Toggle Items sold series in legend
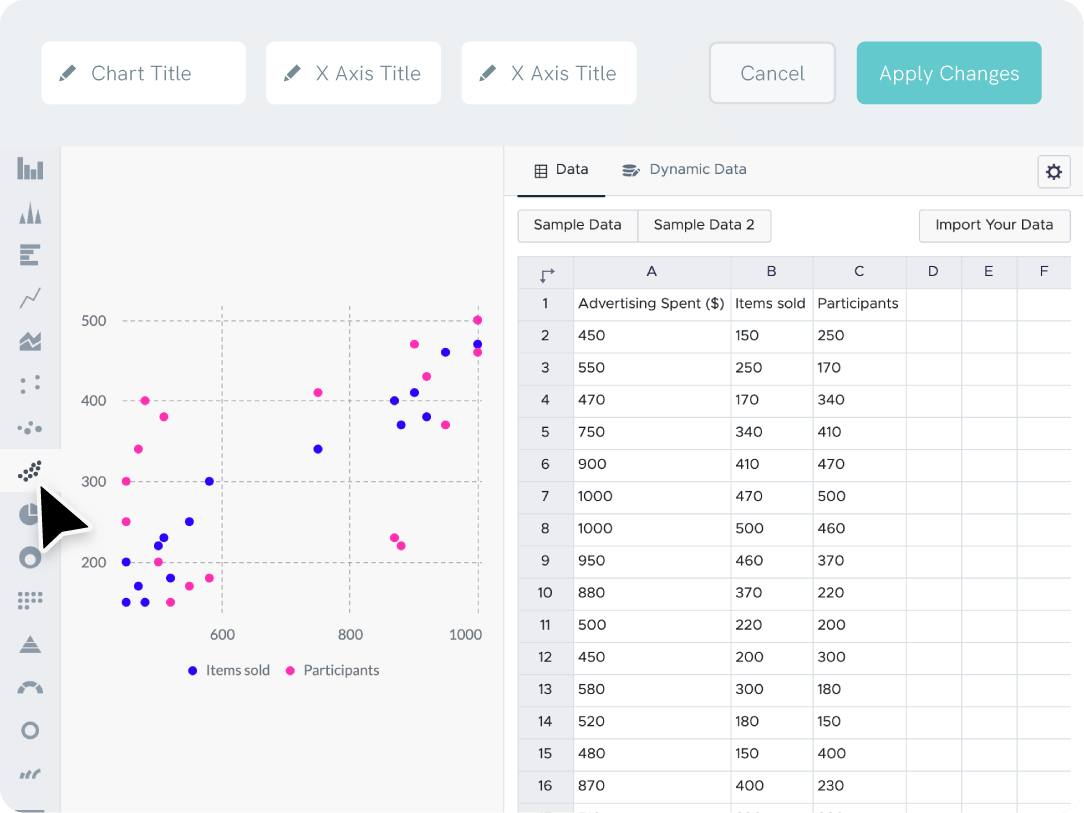This screenshot has width=1084, height=813. [x=229, y=670]
